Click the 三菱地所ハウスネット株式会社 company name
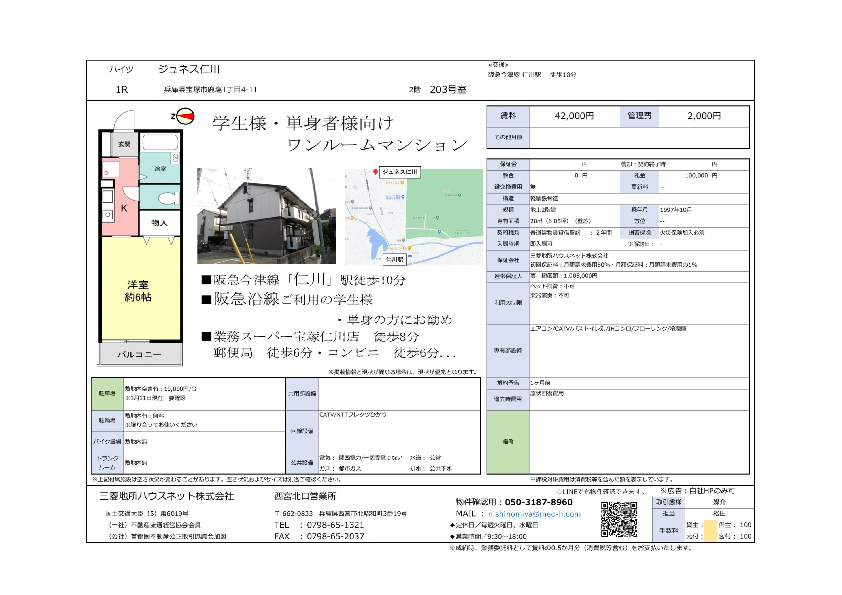The height and width of the screenshot is (595, 842). [165, 496]
